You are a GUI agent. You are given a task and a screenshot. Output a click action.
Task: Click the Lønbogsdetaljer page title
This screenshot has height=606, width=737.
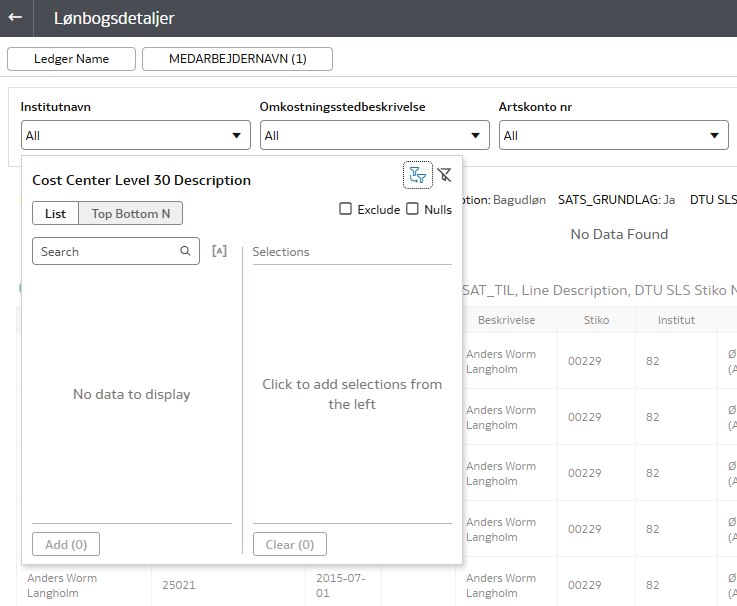click(114, 18)
